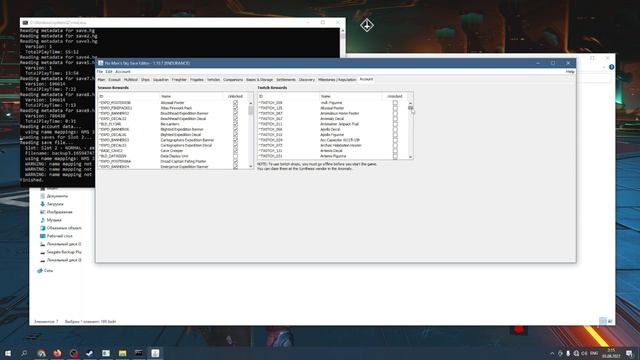
Task: Click the Save Editor window title icon
Action: point(100,63)
